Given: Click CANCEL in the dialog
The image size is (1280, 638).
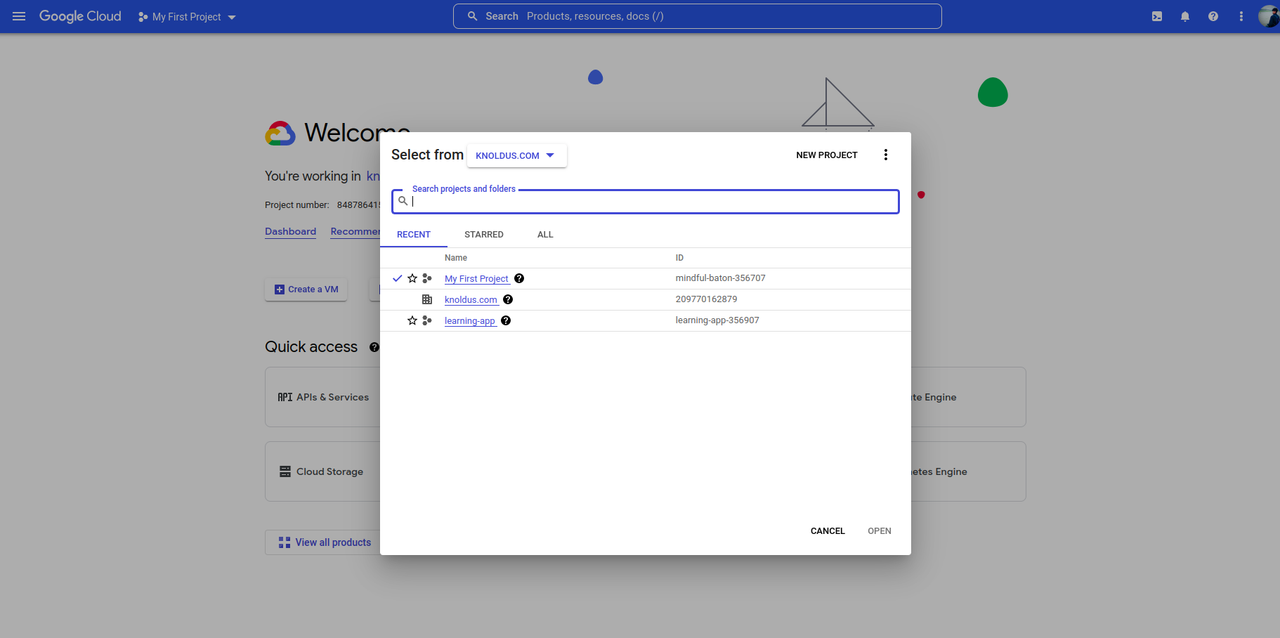Looking at the screenshot, I should (x=828, y=531).
